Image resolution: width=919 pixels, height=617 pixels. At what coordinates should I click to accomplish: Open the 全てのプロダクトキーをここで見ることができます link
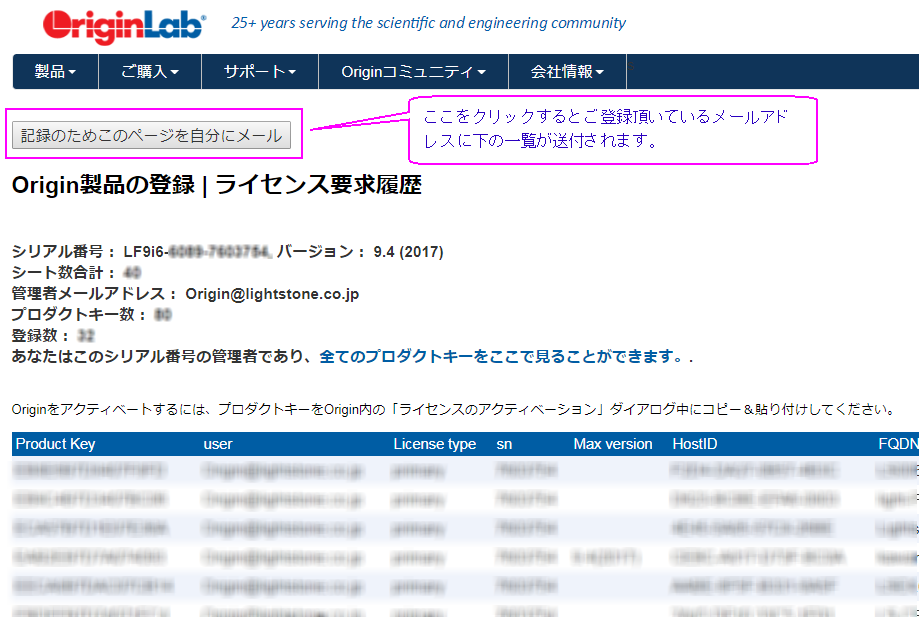tap(501, 356)
